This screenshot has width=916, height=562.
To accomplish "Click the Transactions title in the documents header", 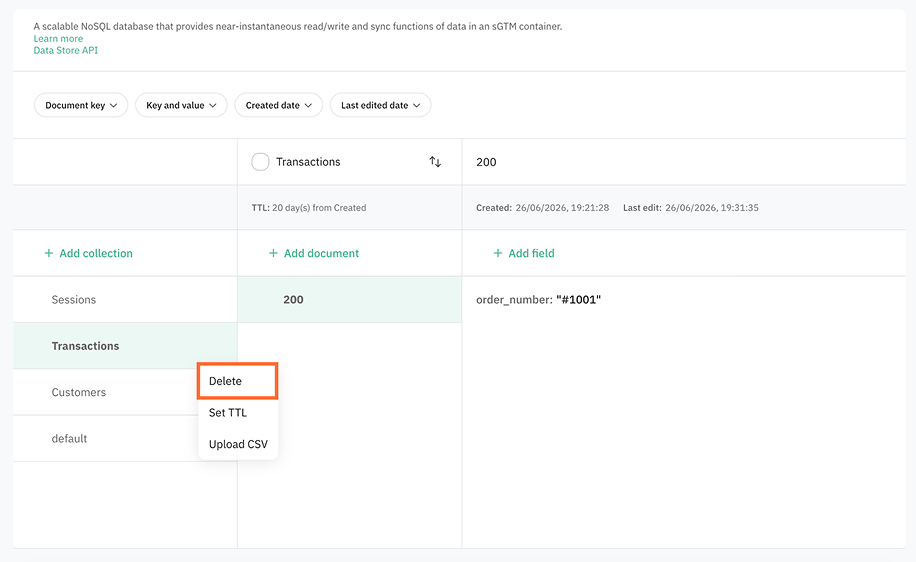I will click(x=308, y=162).
